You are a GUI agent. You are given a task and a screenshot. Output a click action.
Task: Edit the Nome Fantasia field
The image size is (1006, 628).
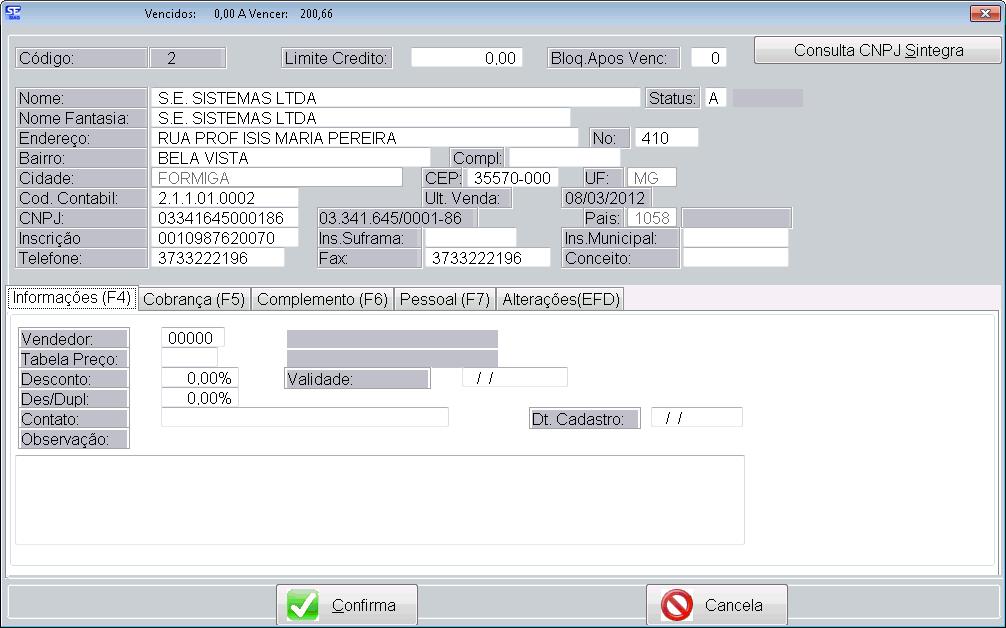(360, 118)
